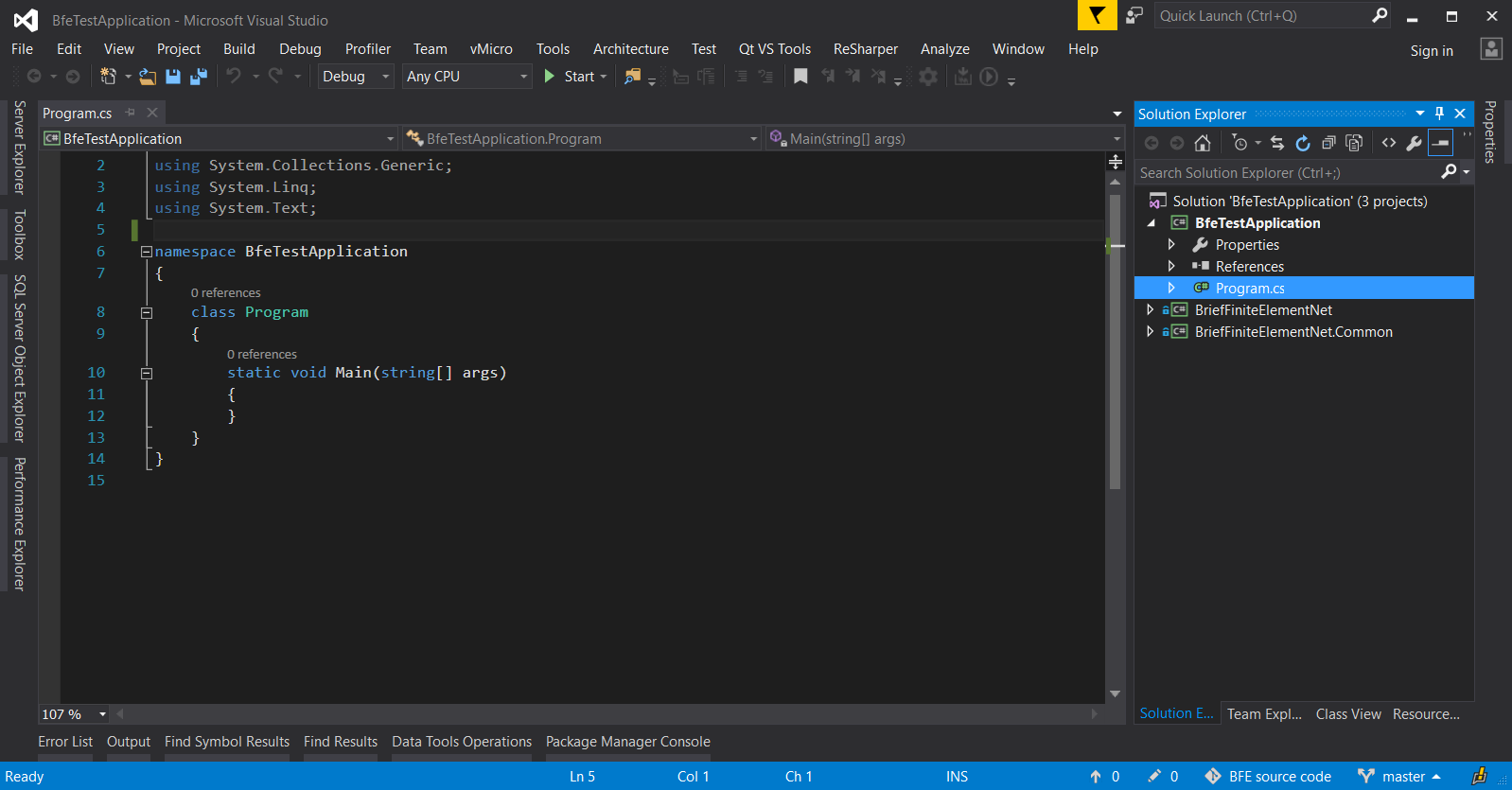
Task: Click the Save All toolbar icon
Action: coord(199,77)
